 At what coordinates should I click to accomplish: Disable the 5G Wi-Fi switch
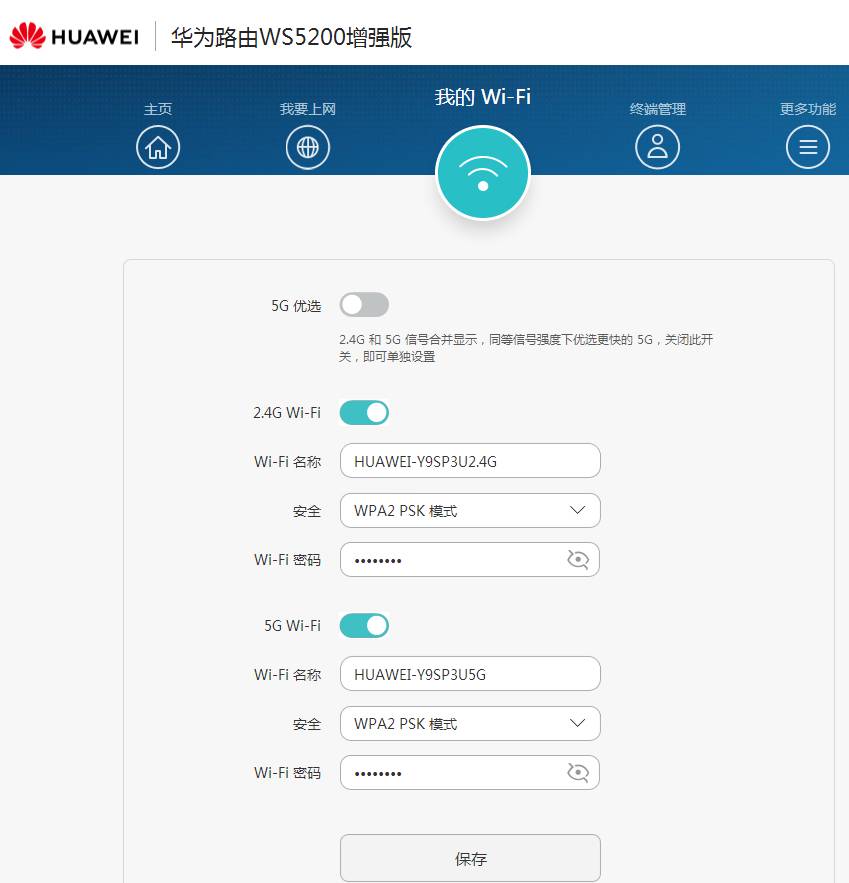click(364, 626)
